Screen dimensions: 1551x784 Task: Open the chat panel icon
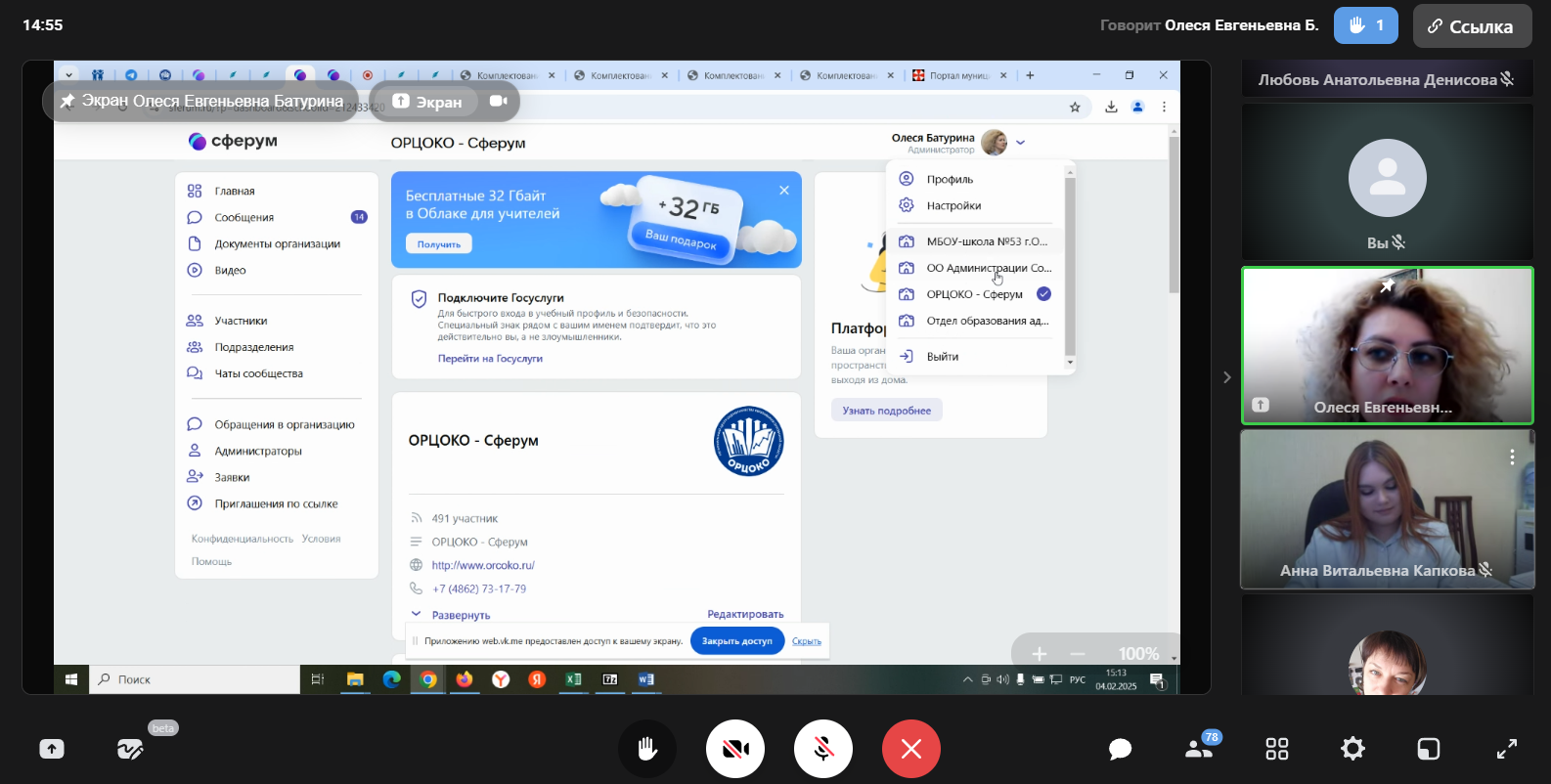pyautogui.click(x=1120, y=749)
